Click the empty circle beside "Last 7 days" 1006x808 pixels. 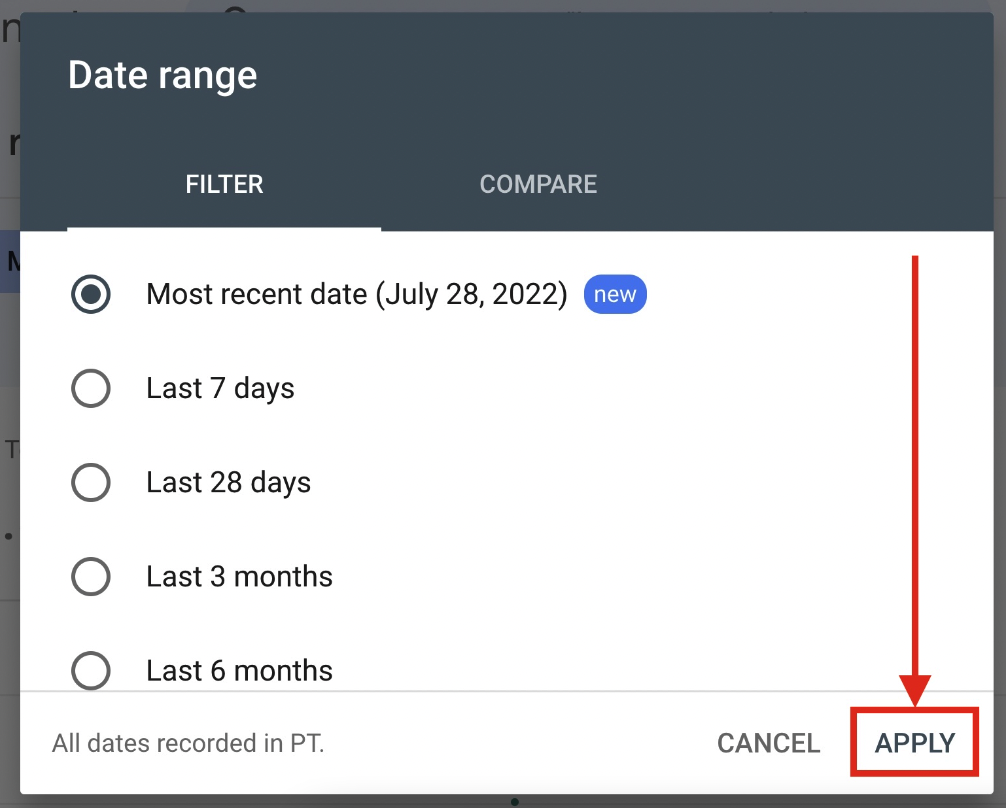[91, 388]
